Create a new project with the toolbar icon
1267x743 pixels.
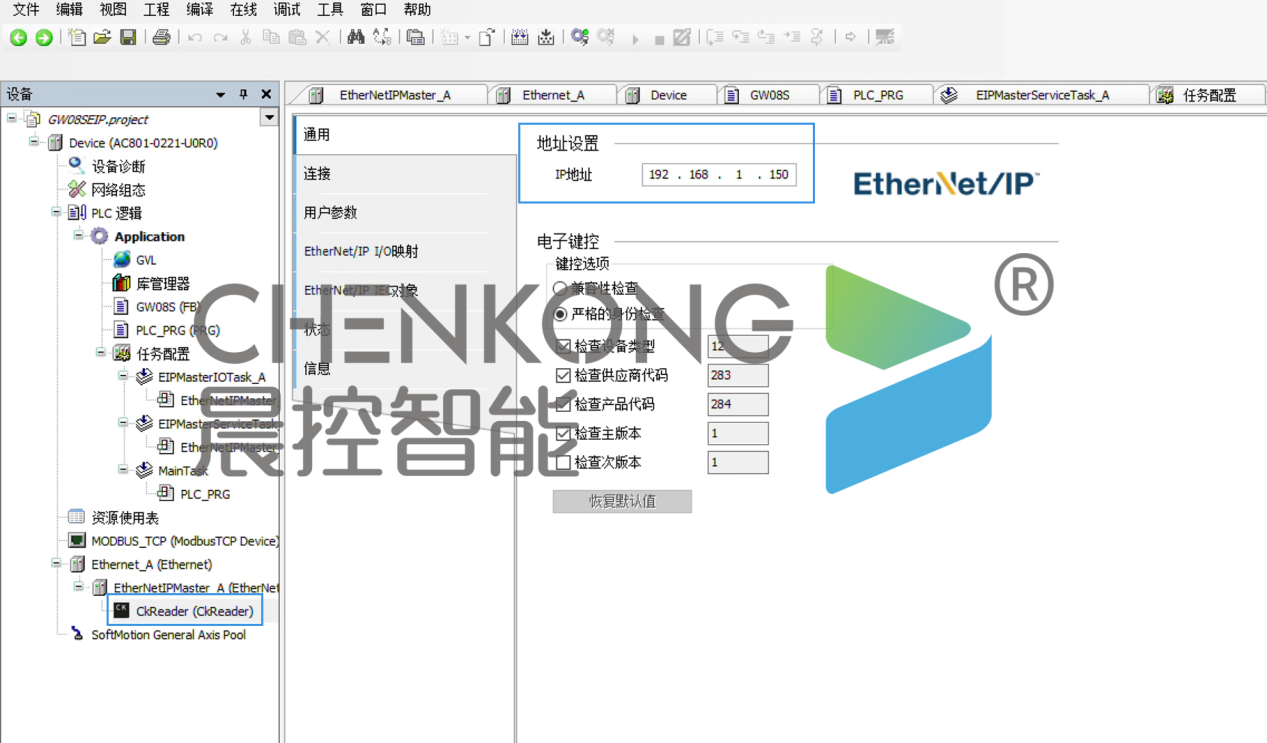point(77,38)
